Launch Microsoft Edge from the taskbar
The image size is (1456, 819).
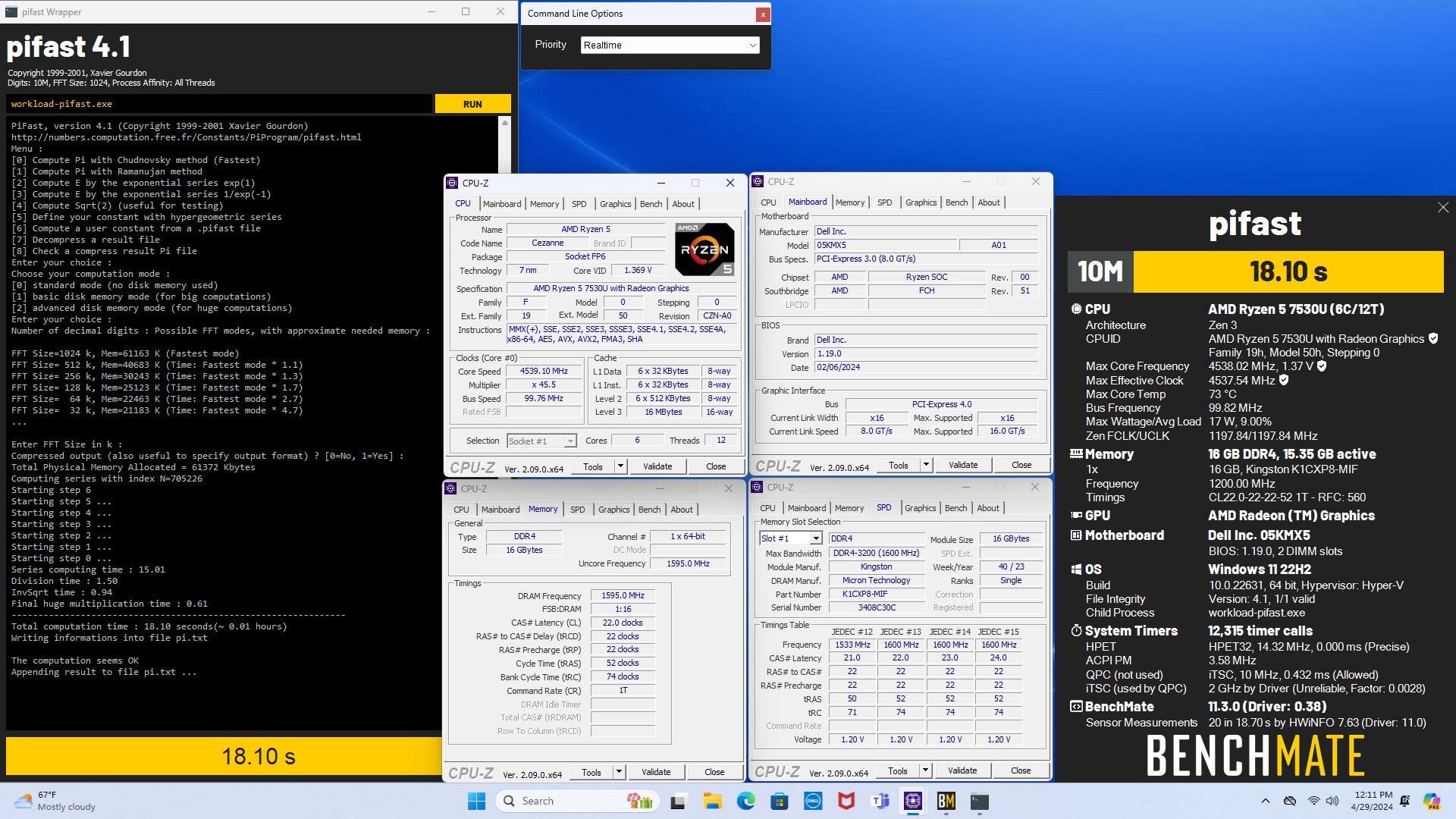745,801
